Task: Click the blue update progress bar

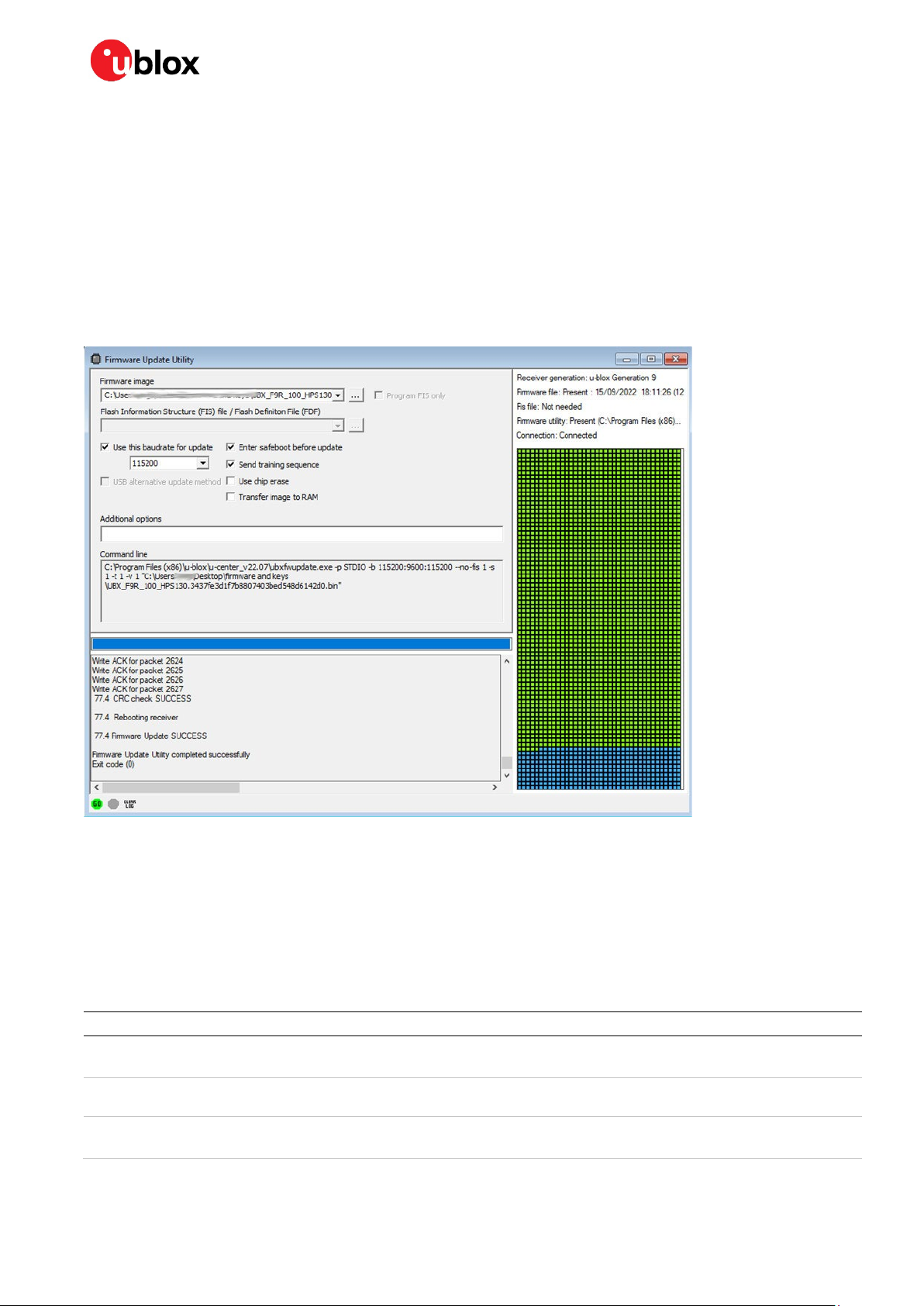Action: (302, 643)
